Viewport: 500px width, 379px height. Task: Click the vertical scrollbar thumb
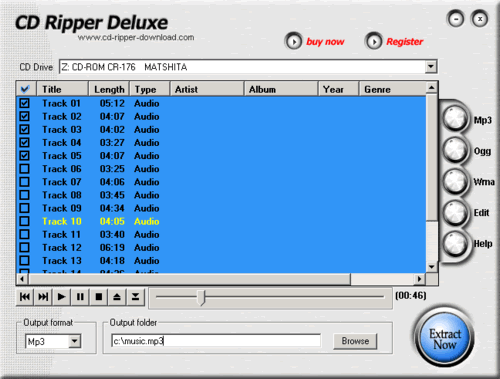pos(432,157)
